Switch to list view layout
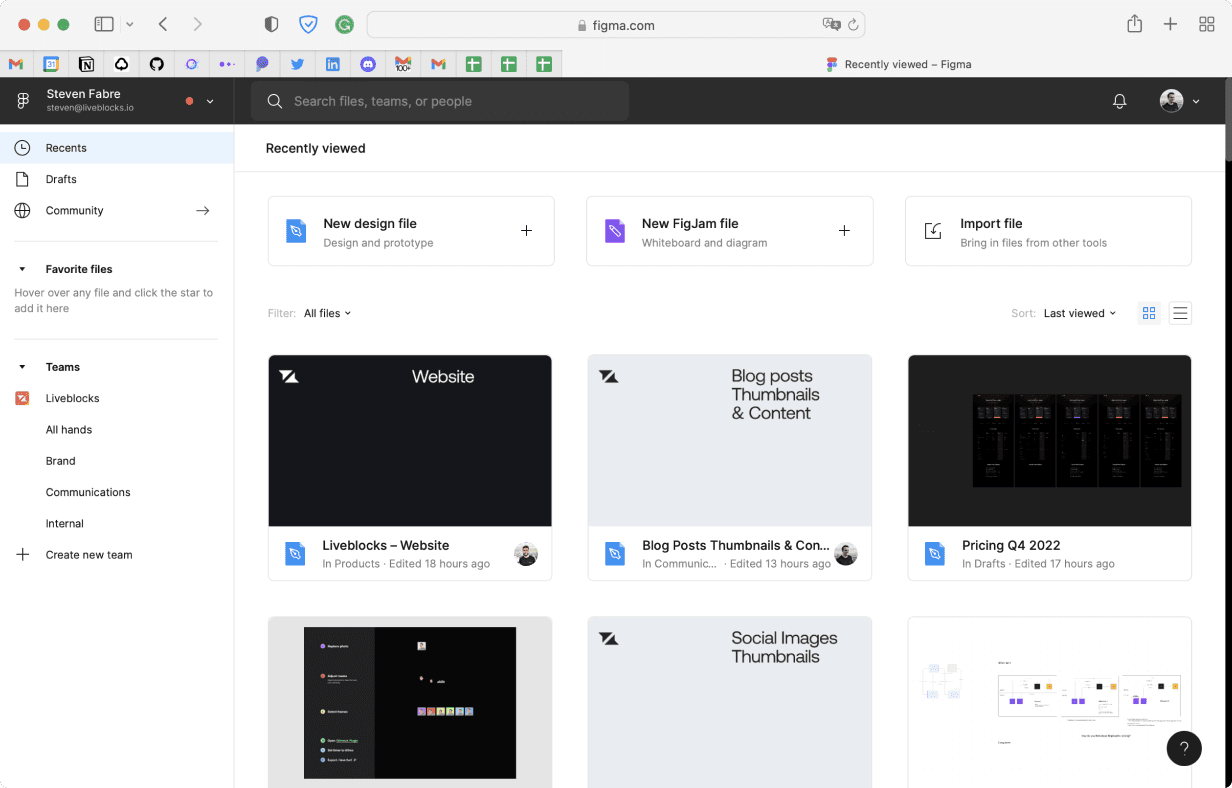Image resolution: width=1232 pixels, height=788 pixels. [x=1180, y=313]
